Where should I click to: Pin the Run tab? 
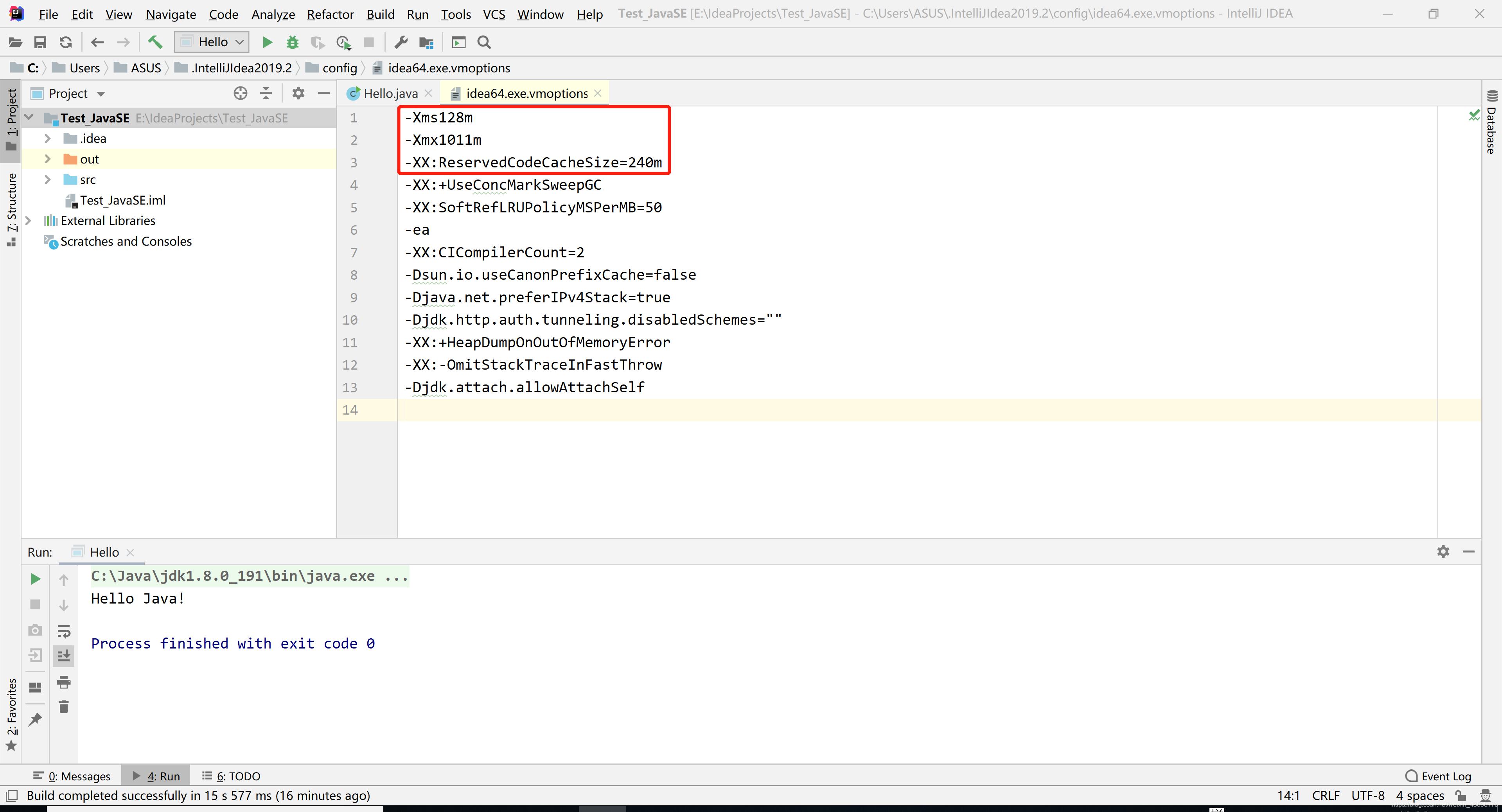point(35,720)
